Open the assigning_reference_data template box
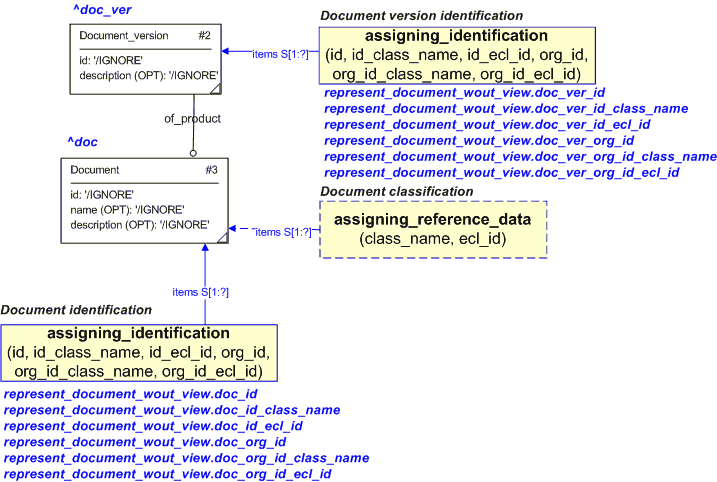Viewport: 717px width, 482px height. (x=433, y=230)
